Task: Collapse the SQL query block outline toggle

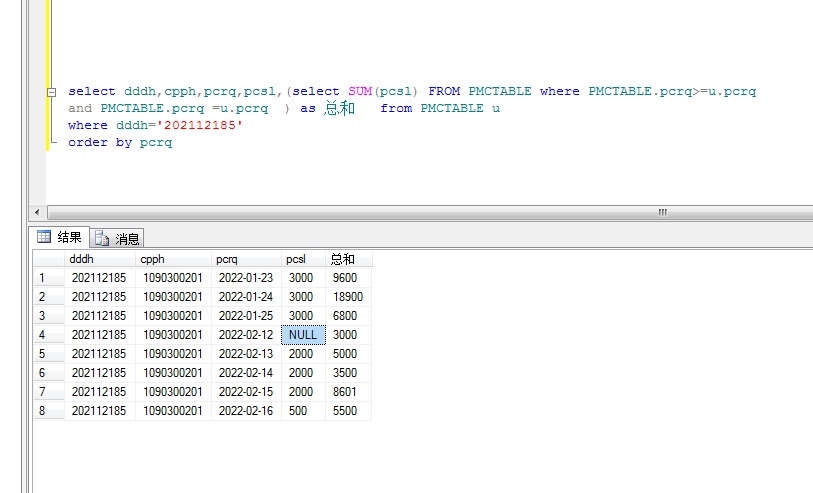Action: pyautogui.click(x=51, y=92)
